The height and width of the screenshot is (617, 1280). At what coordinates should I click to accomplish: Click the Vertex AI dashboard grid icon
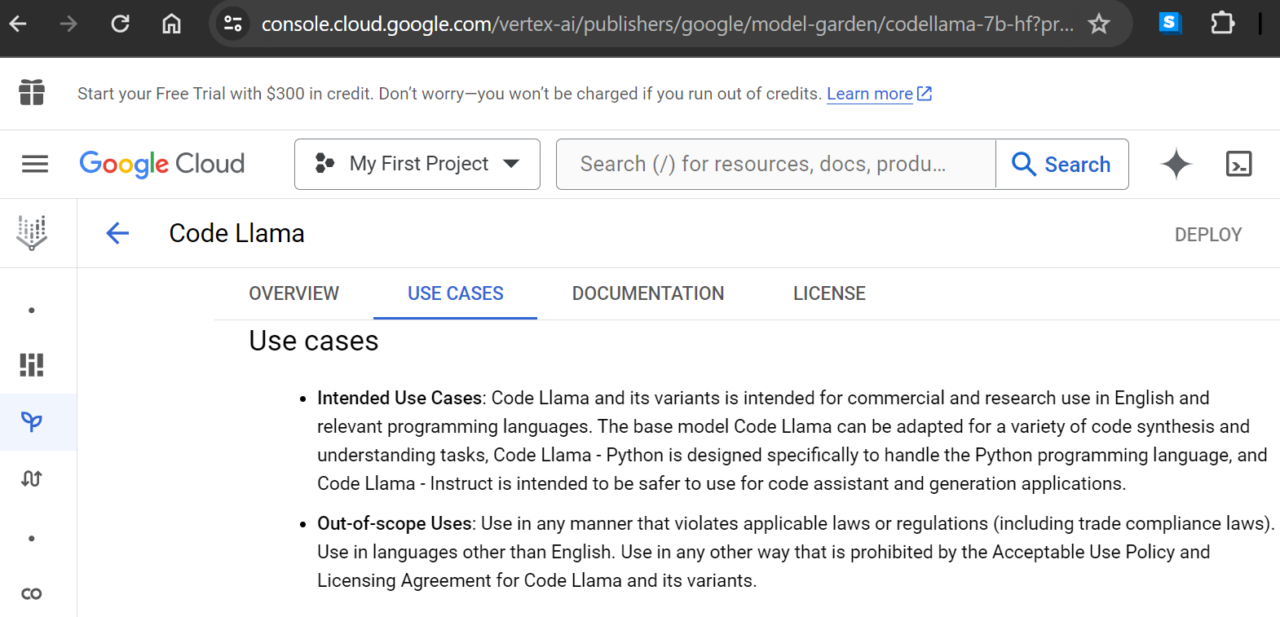31,365
